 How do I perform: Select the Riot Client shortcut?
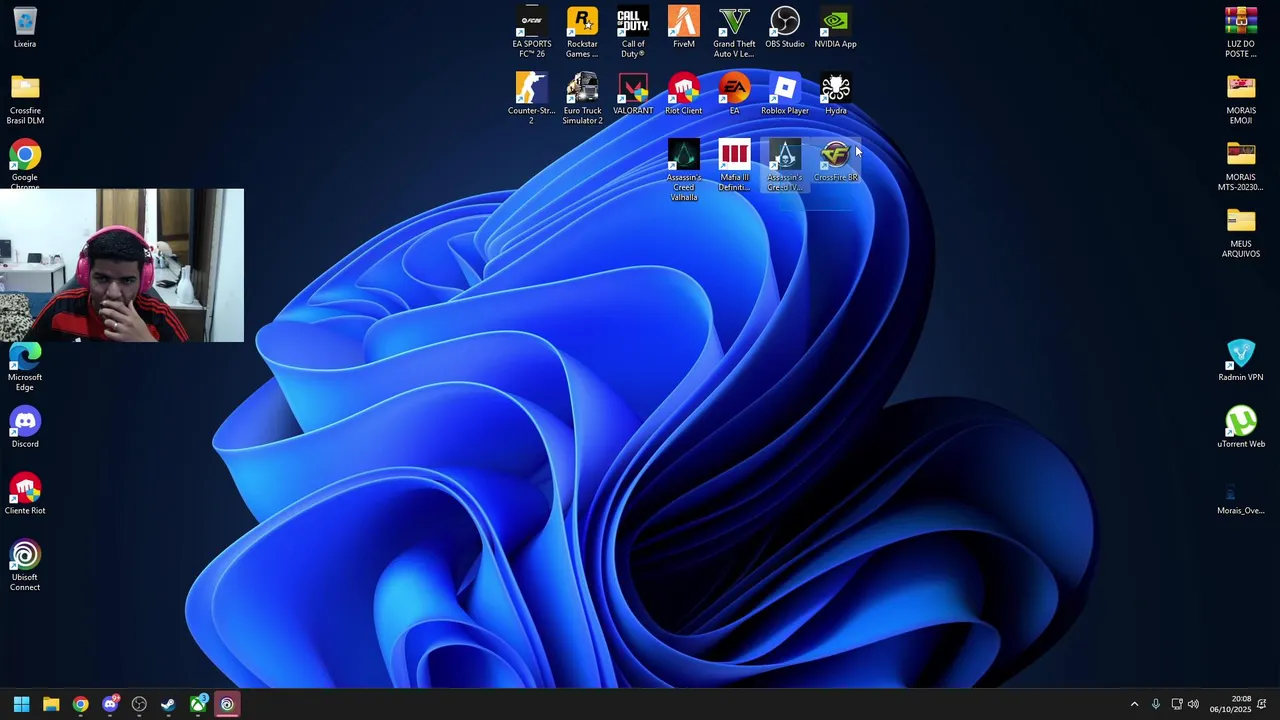click(684, 94)
